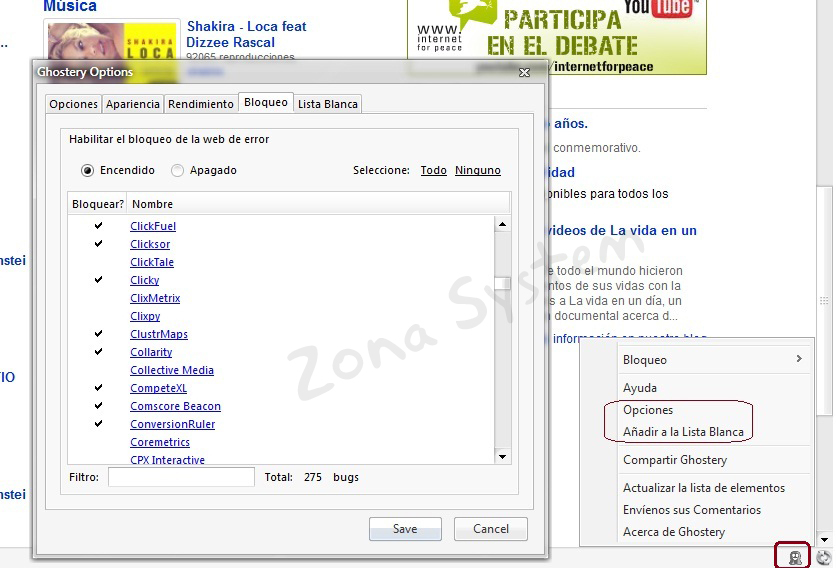836x568 pixels.
Task: Uncheck the ConversionRuler block checkmark
Action: point(99,423)
